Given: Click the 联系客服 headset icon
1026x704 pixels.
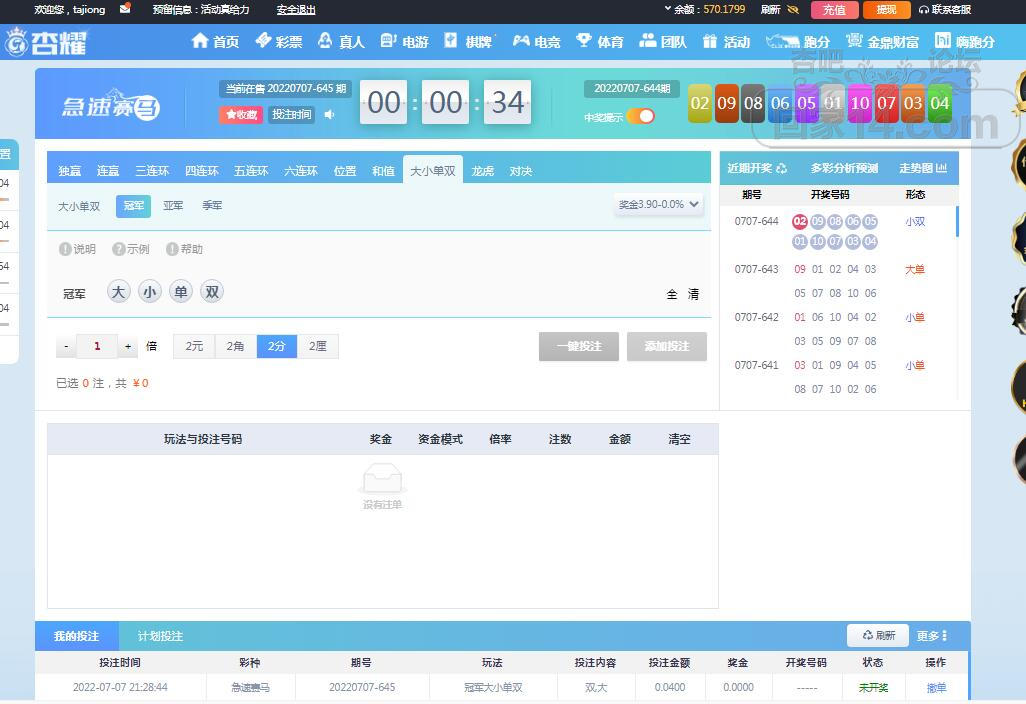Looking at the screenshot, I should 924,10.
